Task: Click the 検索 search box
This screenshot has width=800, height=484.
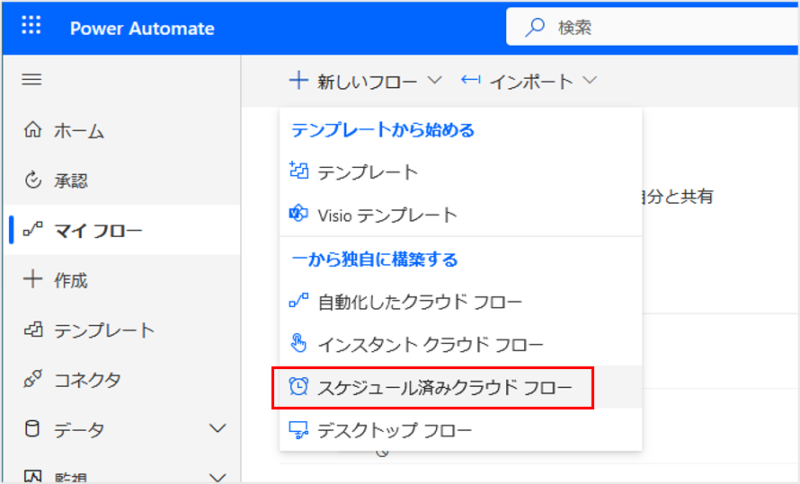Action: coord(660,27)
